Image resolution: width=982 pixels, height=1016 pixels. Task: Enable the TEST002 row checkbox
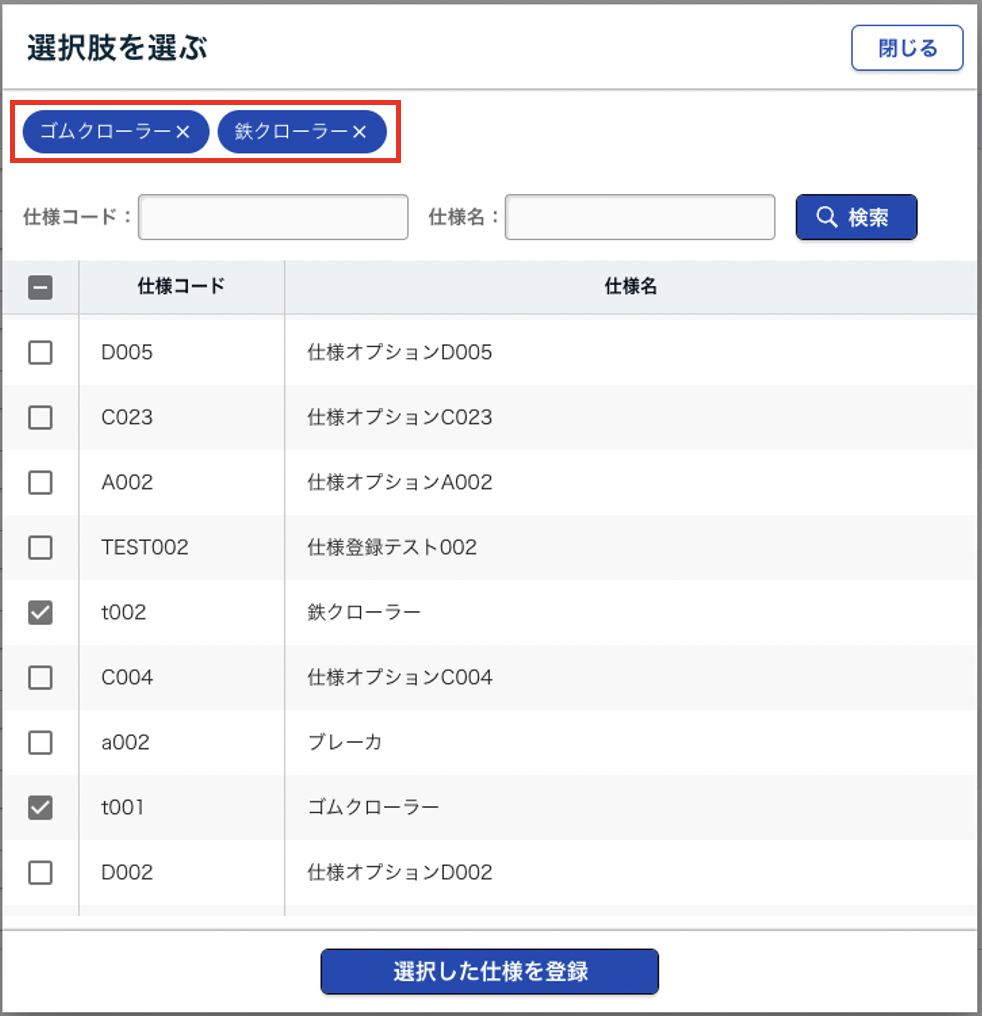click(x=40, y=547)
